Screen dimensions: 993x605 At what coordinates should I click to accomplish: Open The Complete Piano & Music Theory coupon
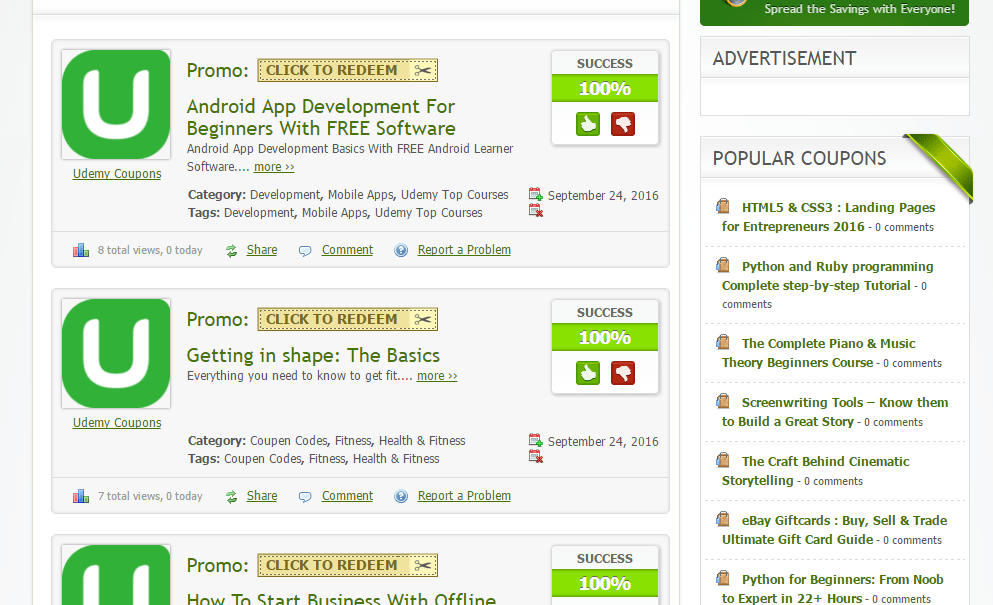click(x=819, y=353)
